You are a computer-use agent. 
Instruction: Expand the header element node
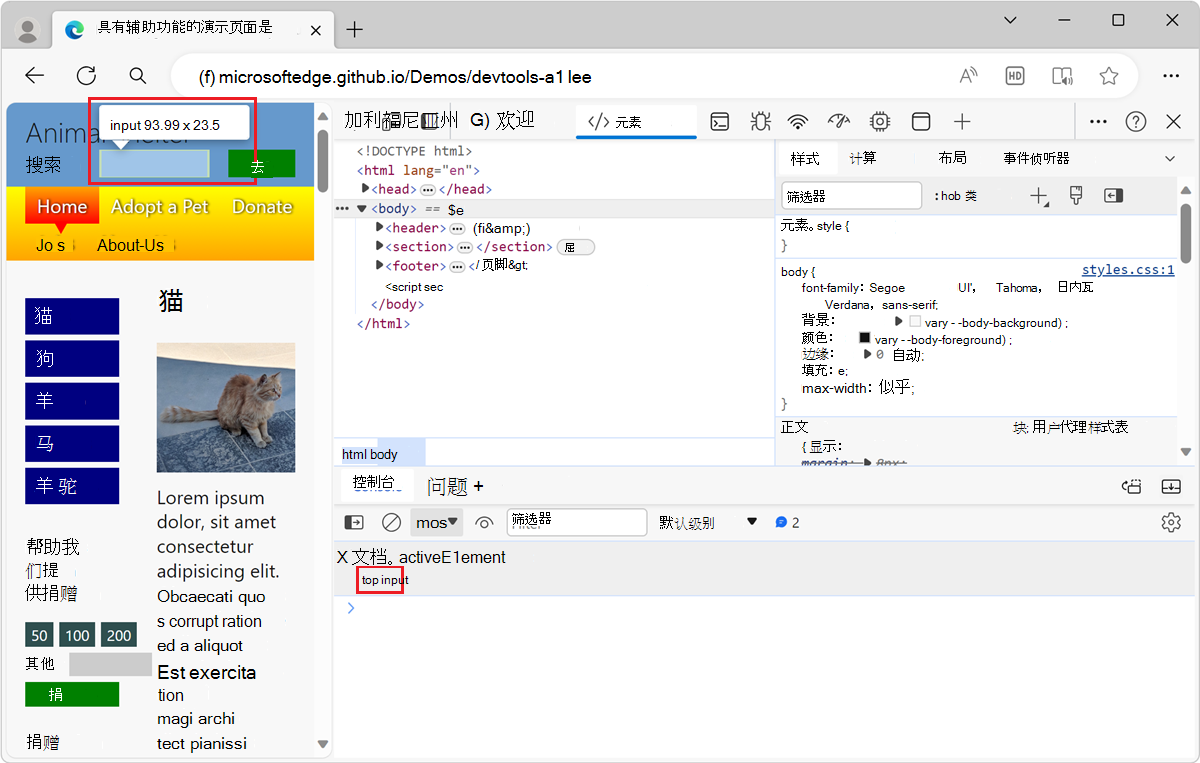tap(380, 228)
